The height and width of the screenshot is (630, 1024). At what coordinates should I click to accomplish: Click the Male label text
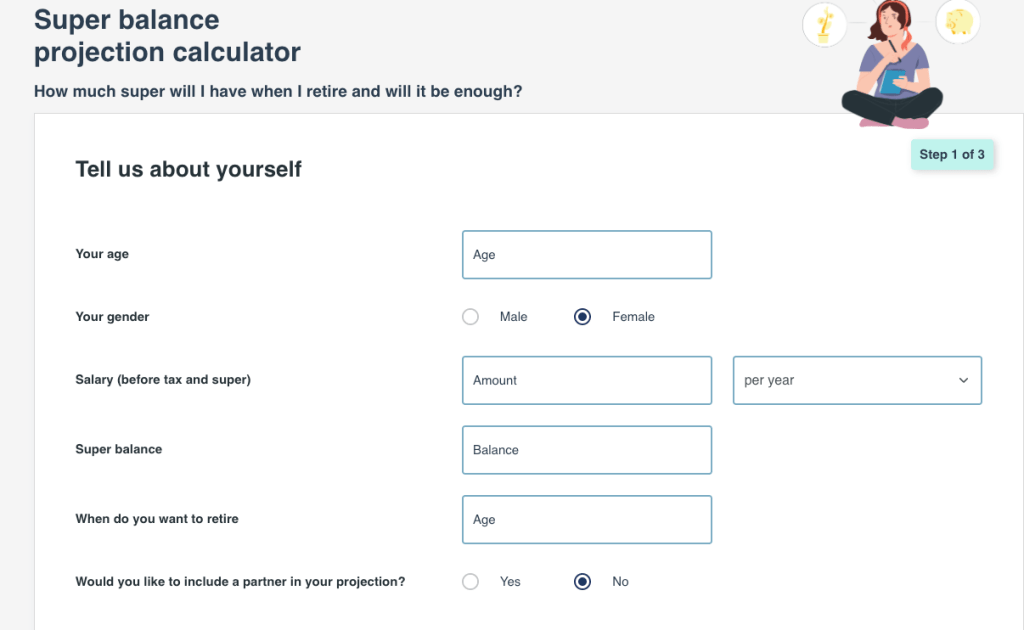coord(513,317)
